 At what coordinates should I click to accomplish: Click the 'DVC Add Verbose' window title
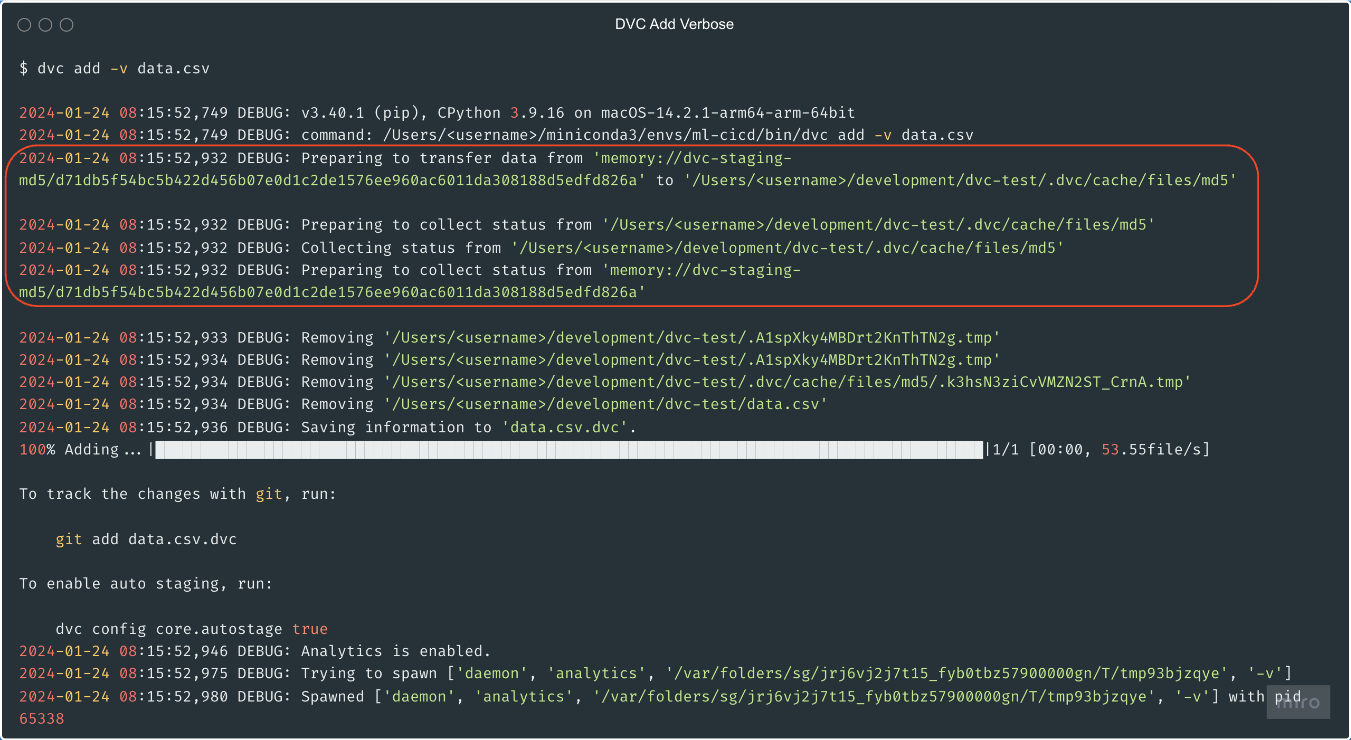(x=674, y=24)
